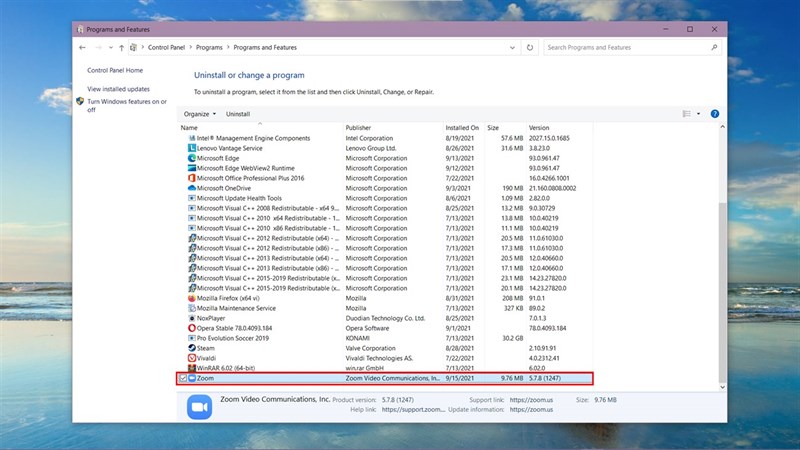Sort the list by Publisher column
Image resolution: width=800 pixels, height=450 pixels.
[x=358, y=128]
